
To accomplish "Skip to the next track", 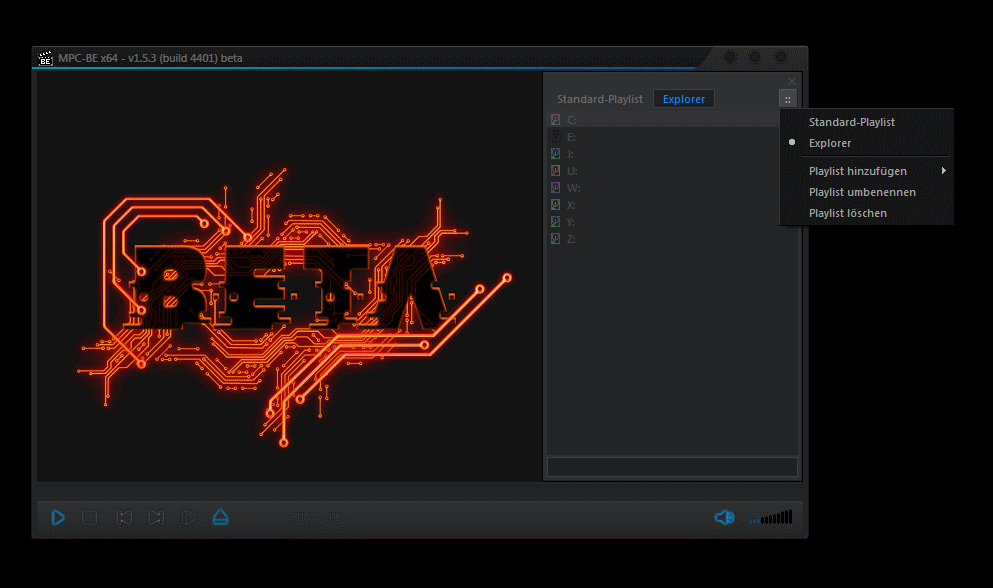I will pyautogui.click(x=156, y=518).
